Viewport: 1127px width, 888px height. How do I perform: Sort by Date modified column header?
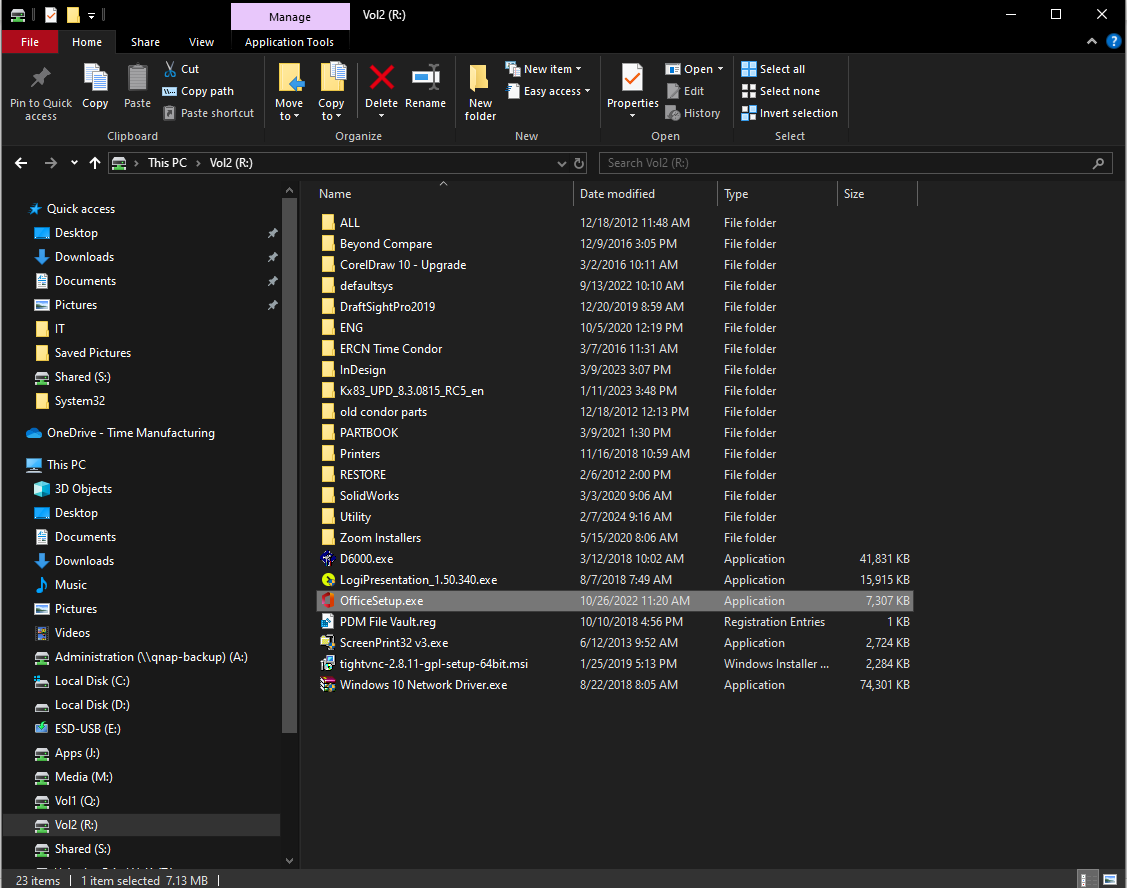tap(645, 194)
